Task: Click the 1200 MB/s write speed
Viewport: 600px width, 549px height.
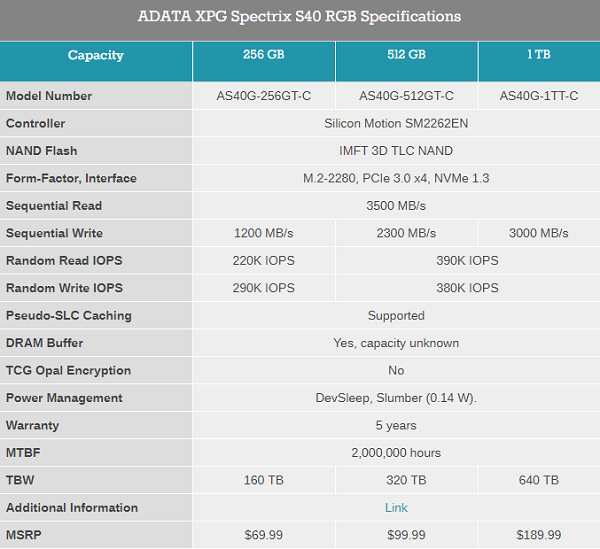Action: click(x=264, y=233)
